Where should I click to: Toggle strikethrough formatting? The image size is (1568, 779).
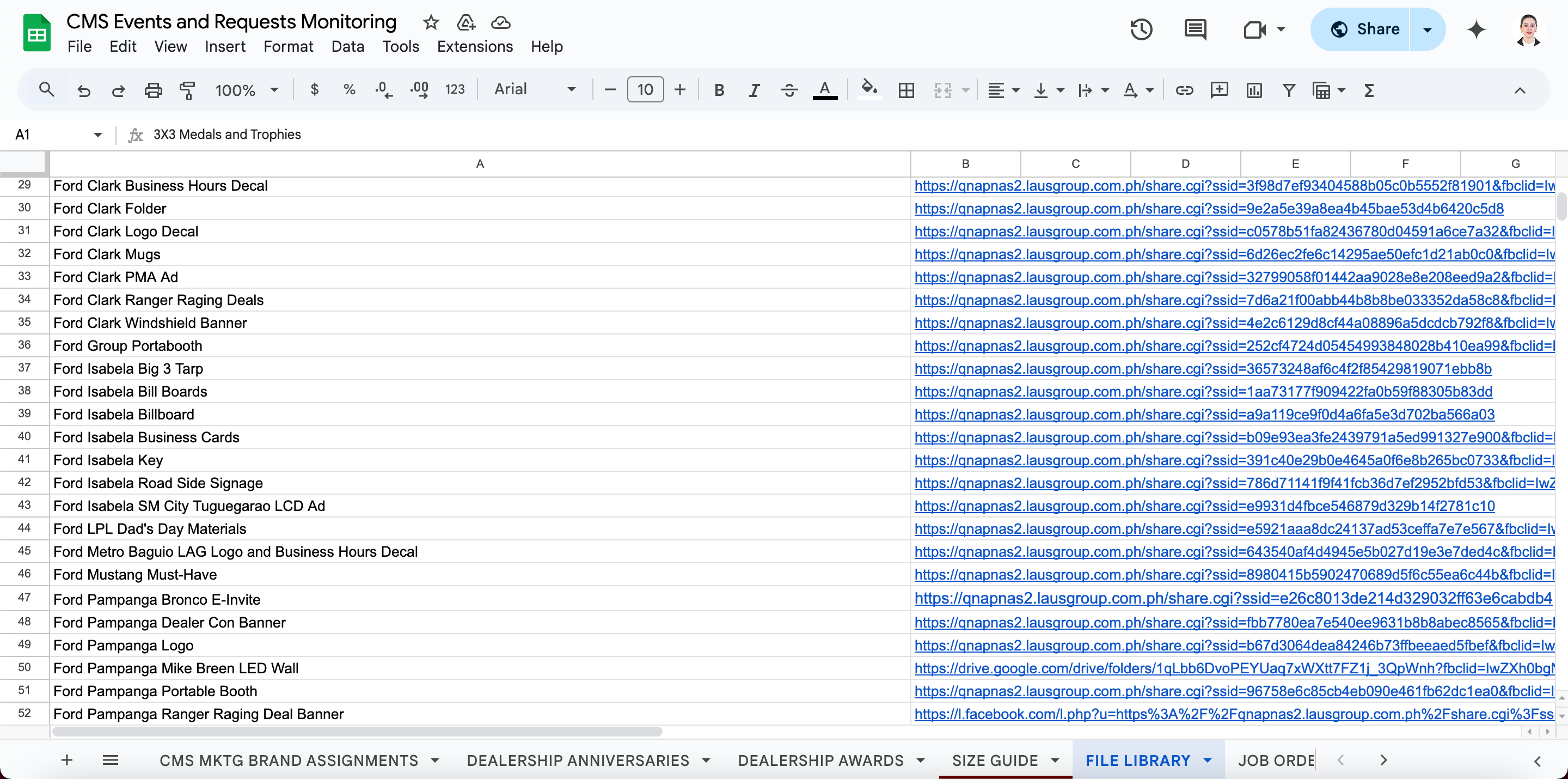pyautogui.click(x=789, y=90)
